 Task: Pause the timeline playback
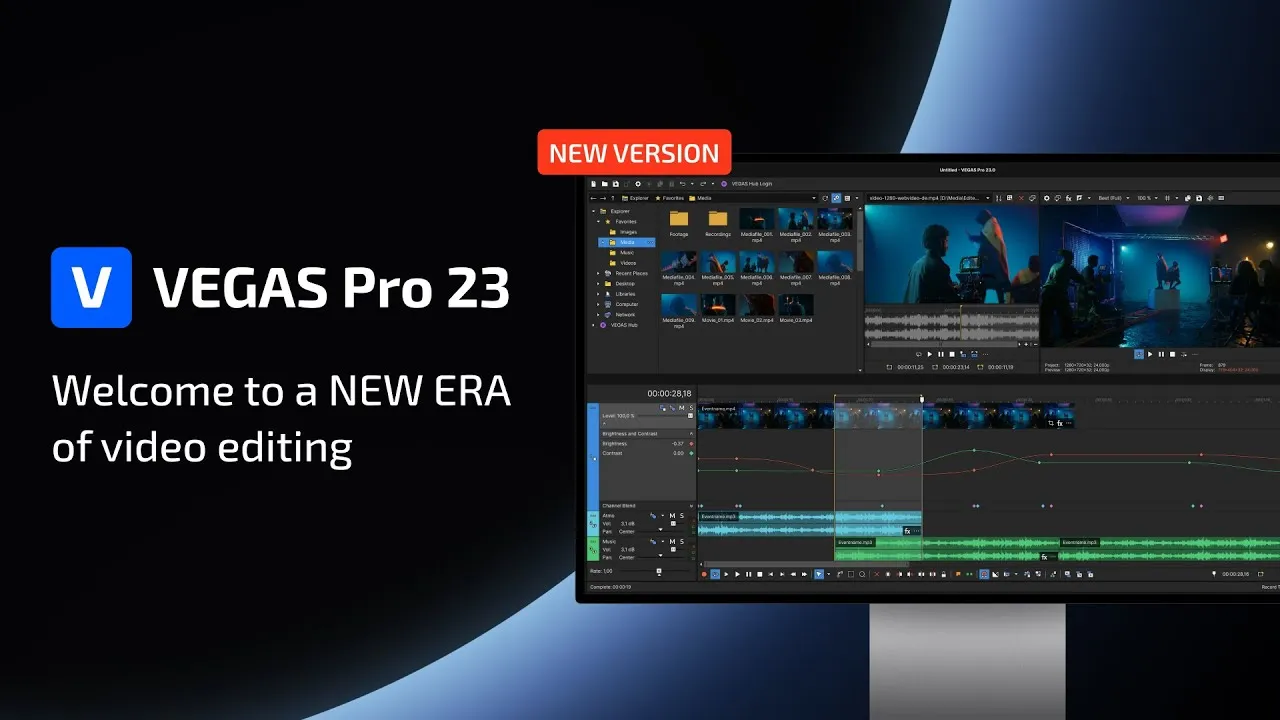click(x=749, y=574)
